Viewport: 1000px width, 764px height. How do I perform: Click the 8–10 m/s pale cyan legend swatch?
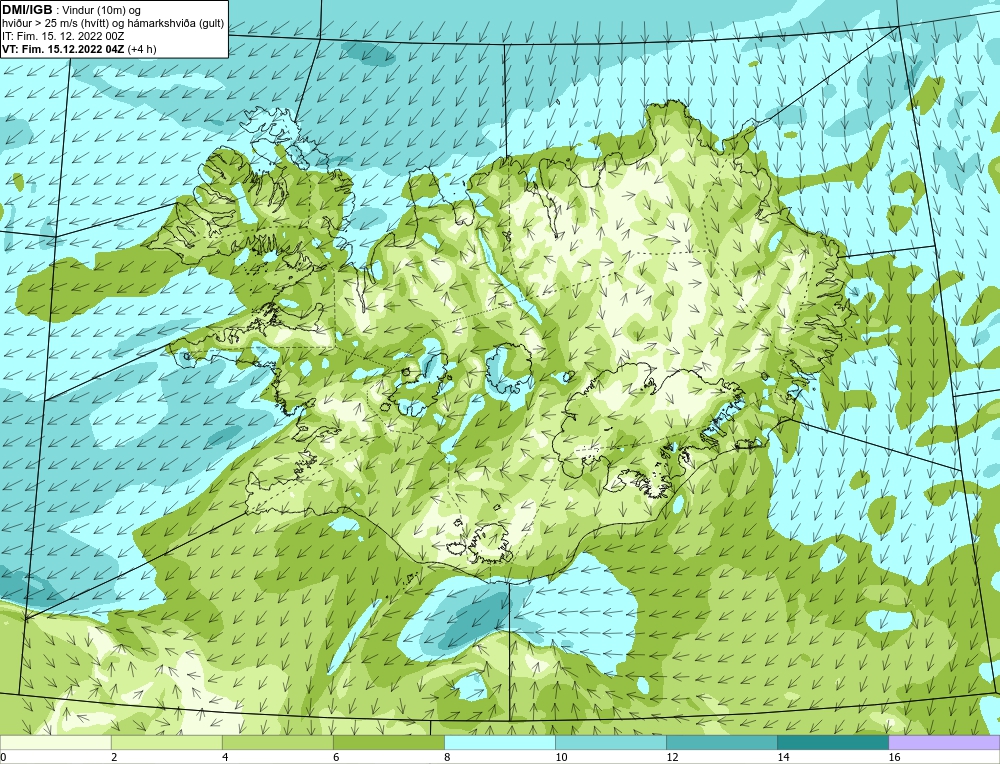point(499,742)
